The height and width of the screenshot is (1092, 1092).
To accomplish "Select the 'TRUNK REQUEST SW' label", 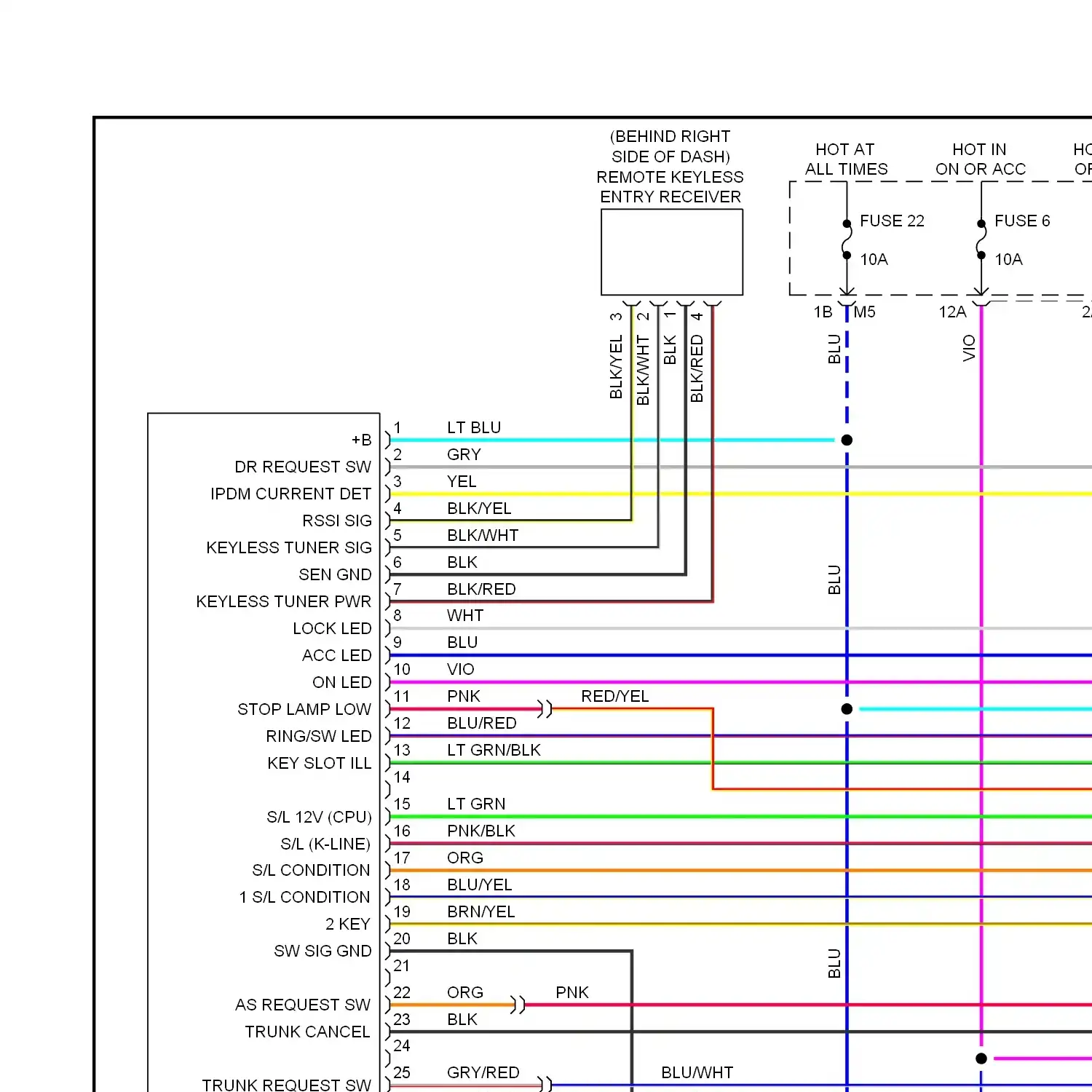I will pyautogui.click(x=287, y=1085).
